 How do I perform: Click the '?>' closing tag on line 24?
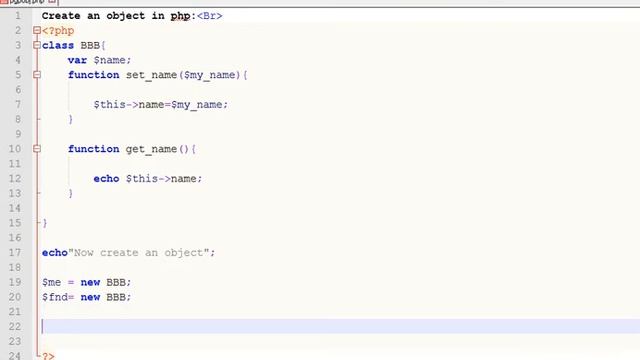coord(48,356)
